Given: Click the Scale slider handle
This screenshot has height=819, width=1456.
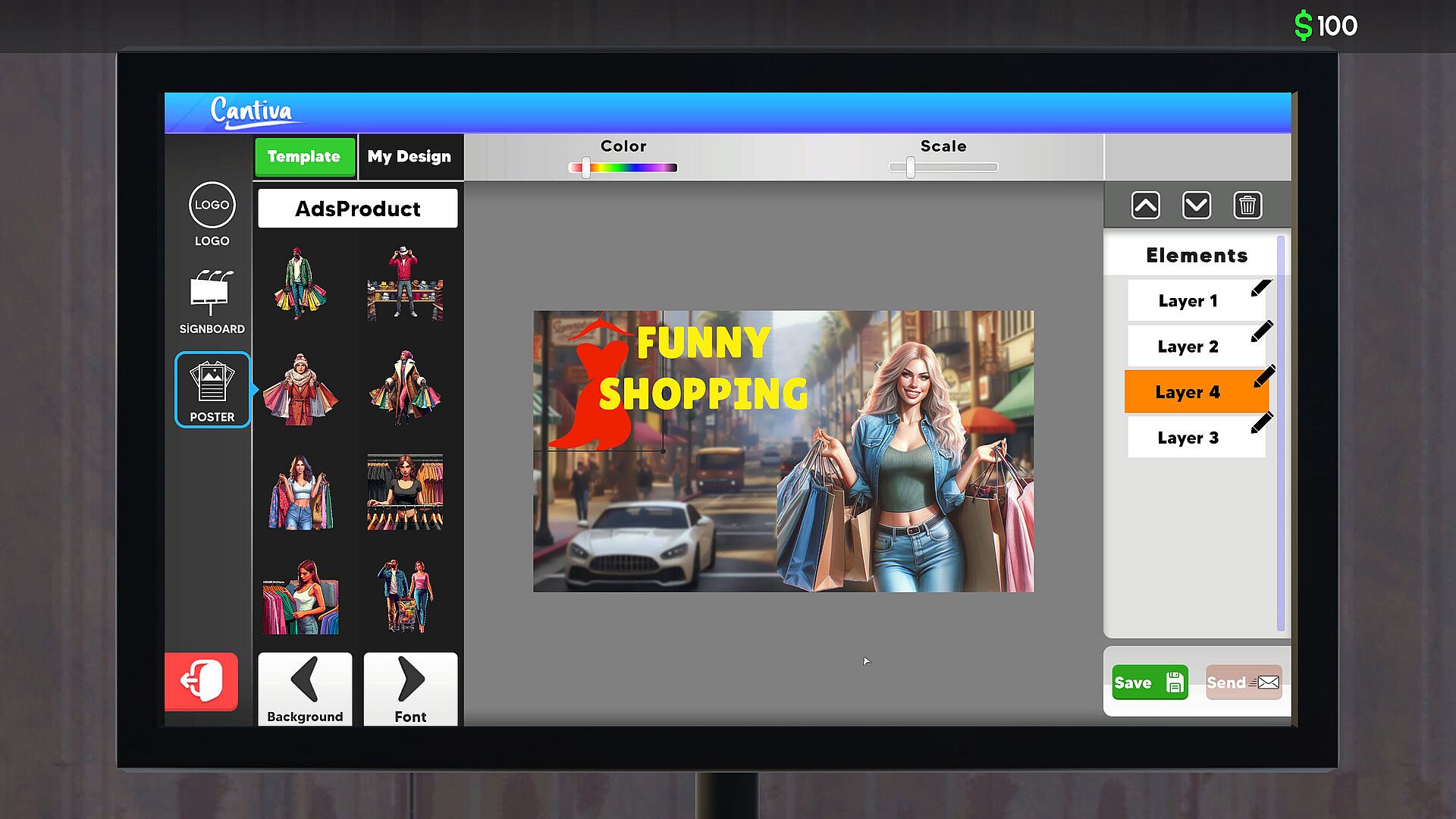Looking at the screenshot, I should [910, 168].
